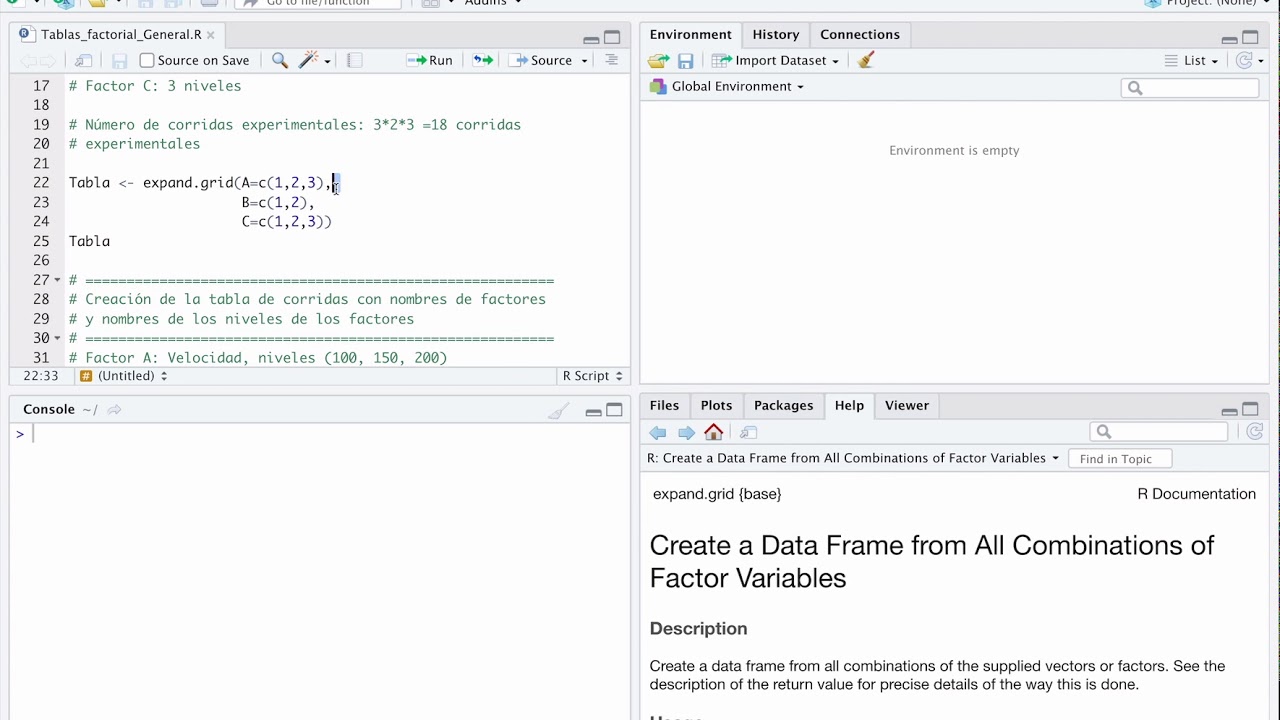The width and height of the screenshot is (1280, 720).
Task: Open the Addins menu
Action: [493, 3]
